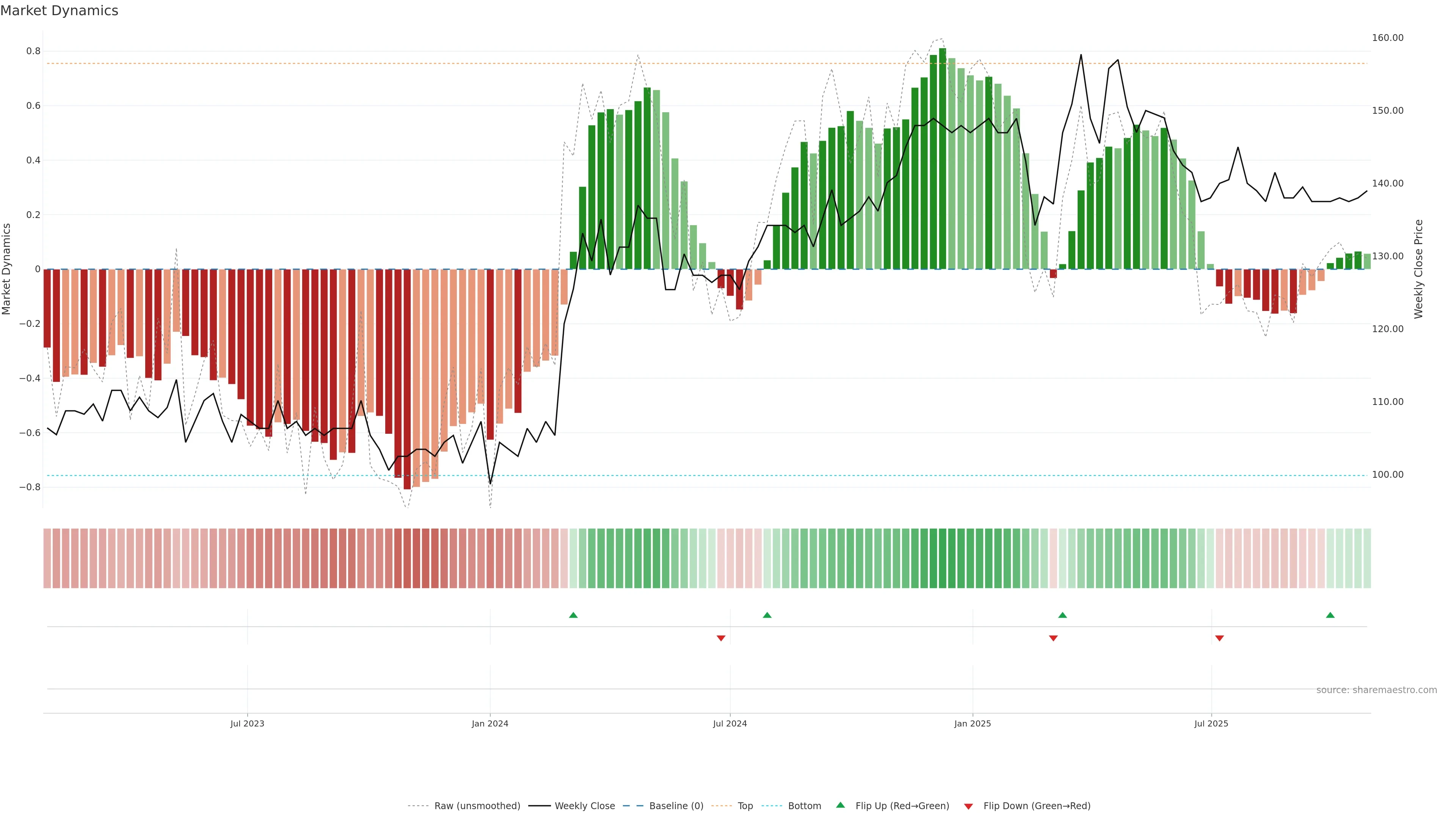Click the last green flip-up marker after Jul 2025
The width and height of the screenshot is (1456, 819).
(x=1330, y=615)
